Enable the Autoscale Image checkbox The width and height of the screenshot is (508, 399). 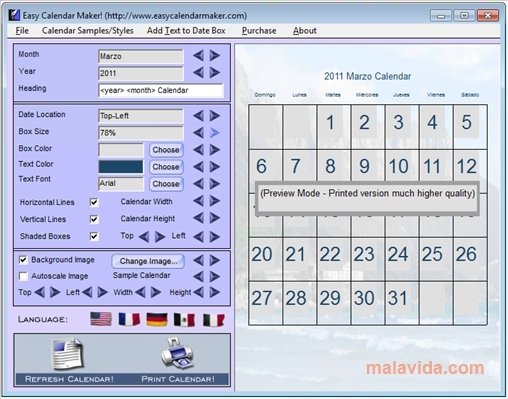click(x=23, y=276)
